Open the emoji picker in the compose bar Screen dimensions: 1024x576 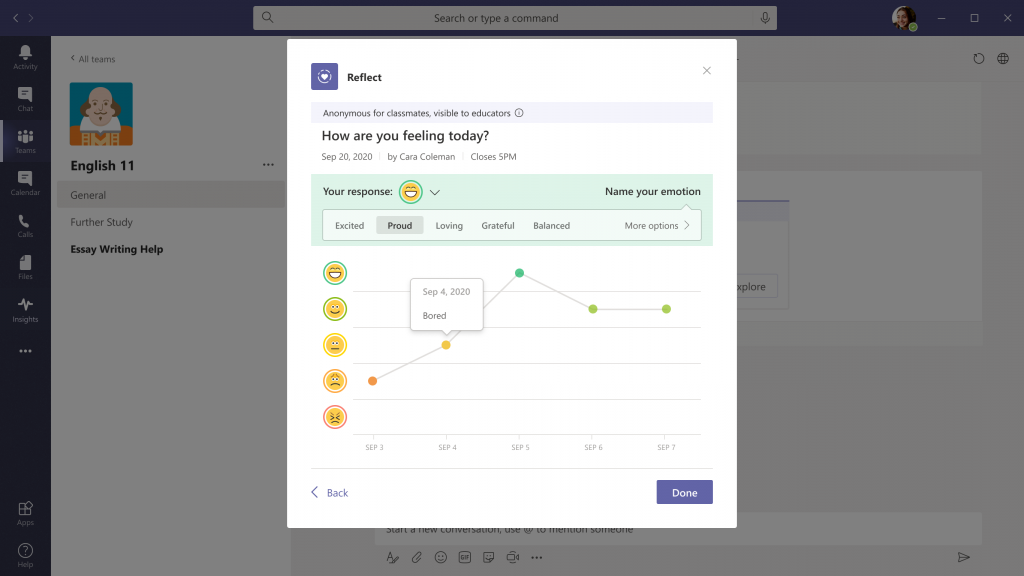pyautogui.click(x=440, y=557)
